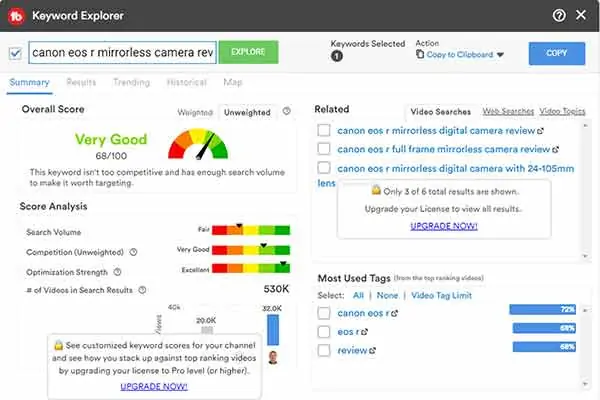Open the help question mark icon

(559, 15)
